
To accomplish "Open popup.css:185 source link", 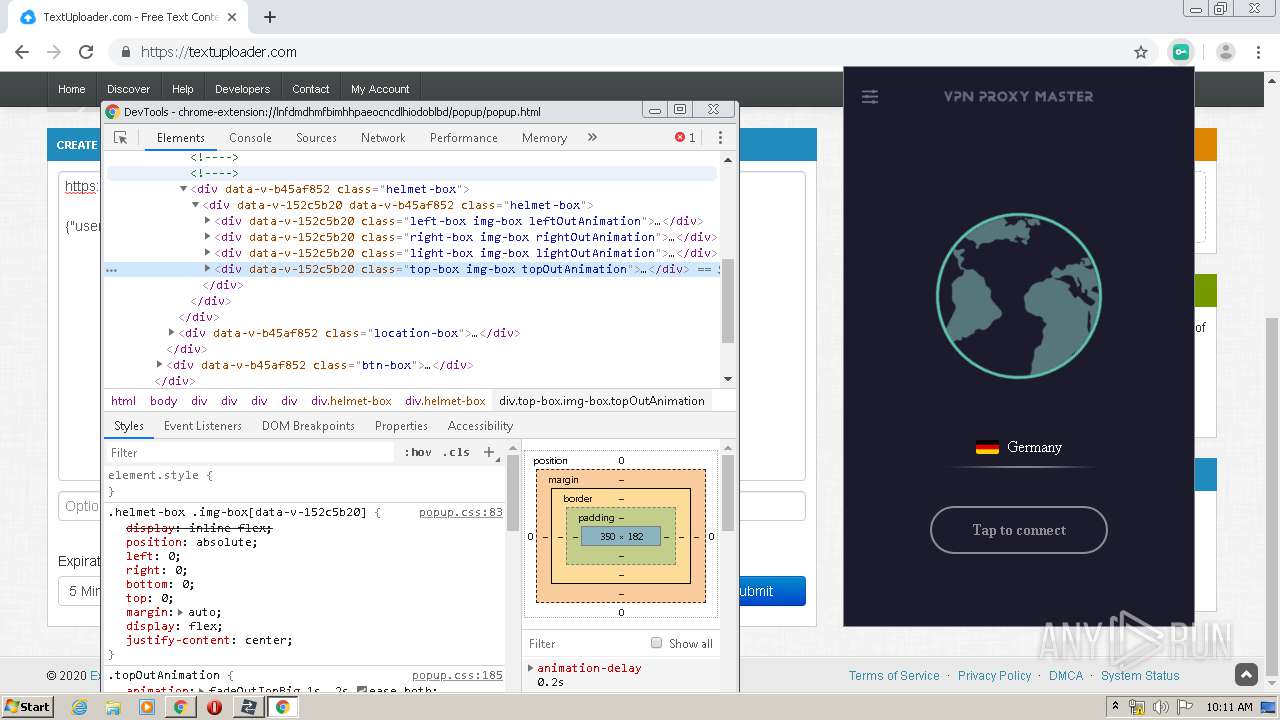I will [457, 675].
